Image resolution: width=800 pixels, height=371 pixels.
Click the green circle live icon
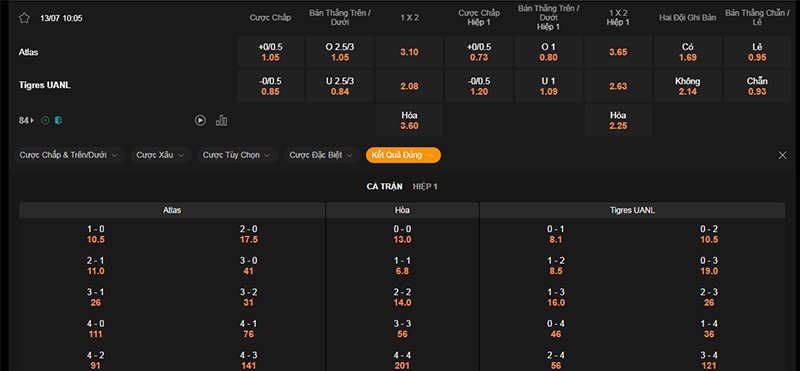(45, 120)
